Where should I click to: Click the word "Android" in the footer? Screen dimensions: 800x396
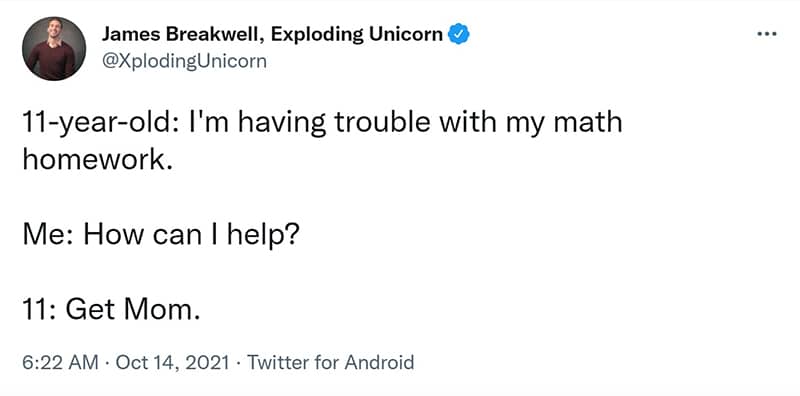379,363
